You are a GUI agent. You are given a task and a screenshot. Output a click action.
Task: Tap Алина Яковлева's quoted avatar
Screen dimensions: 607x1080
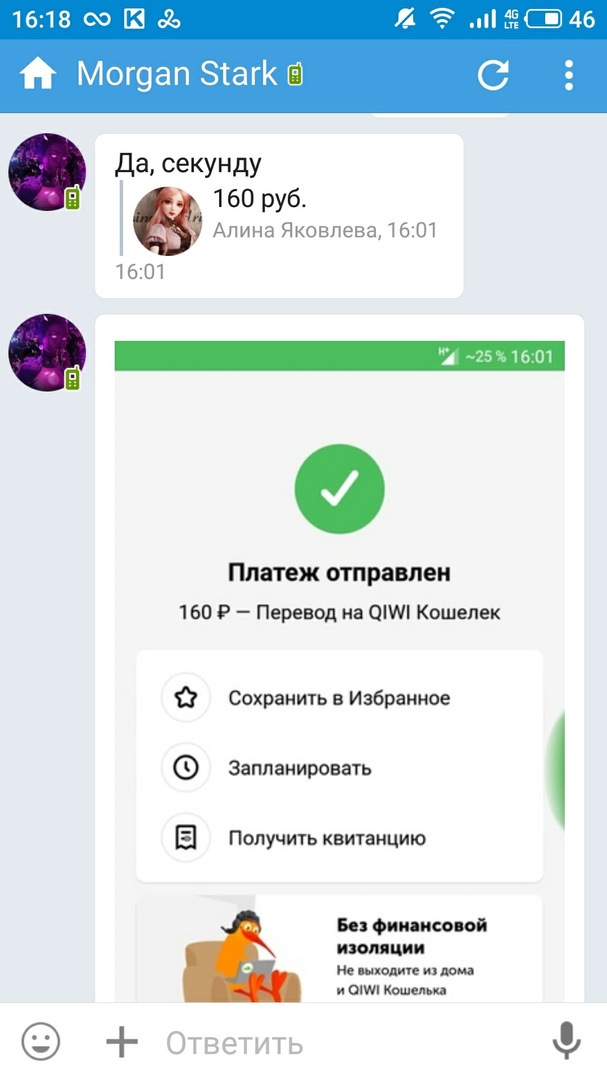[x=167, y=221]
